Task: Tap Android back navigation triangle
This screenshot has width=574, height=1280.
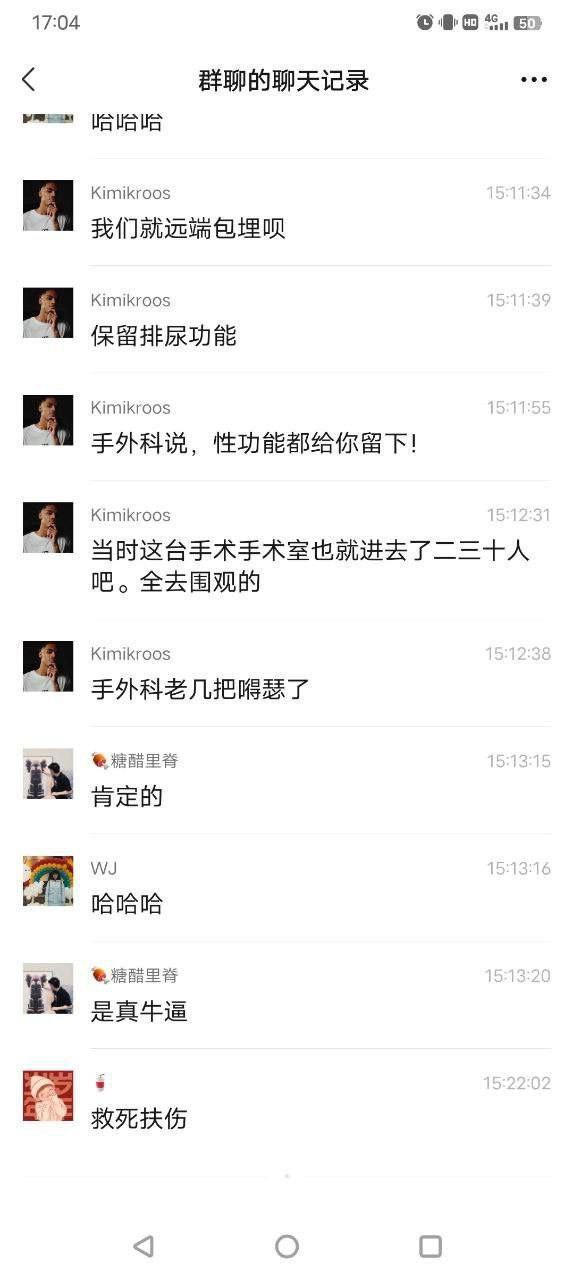Action: [x=143, y=1245]
